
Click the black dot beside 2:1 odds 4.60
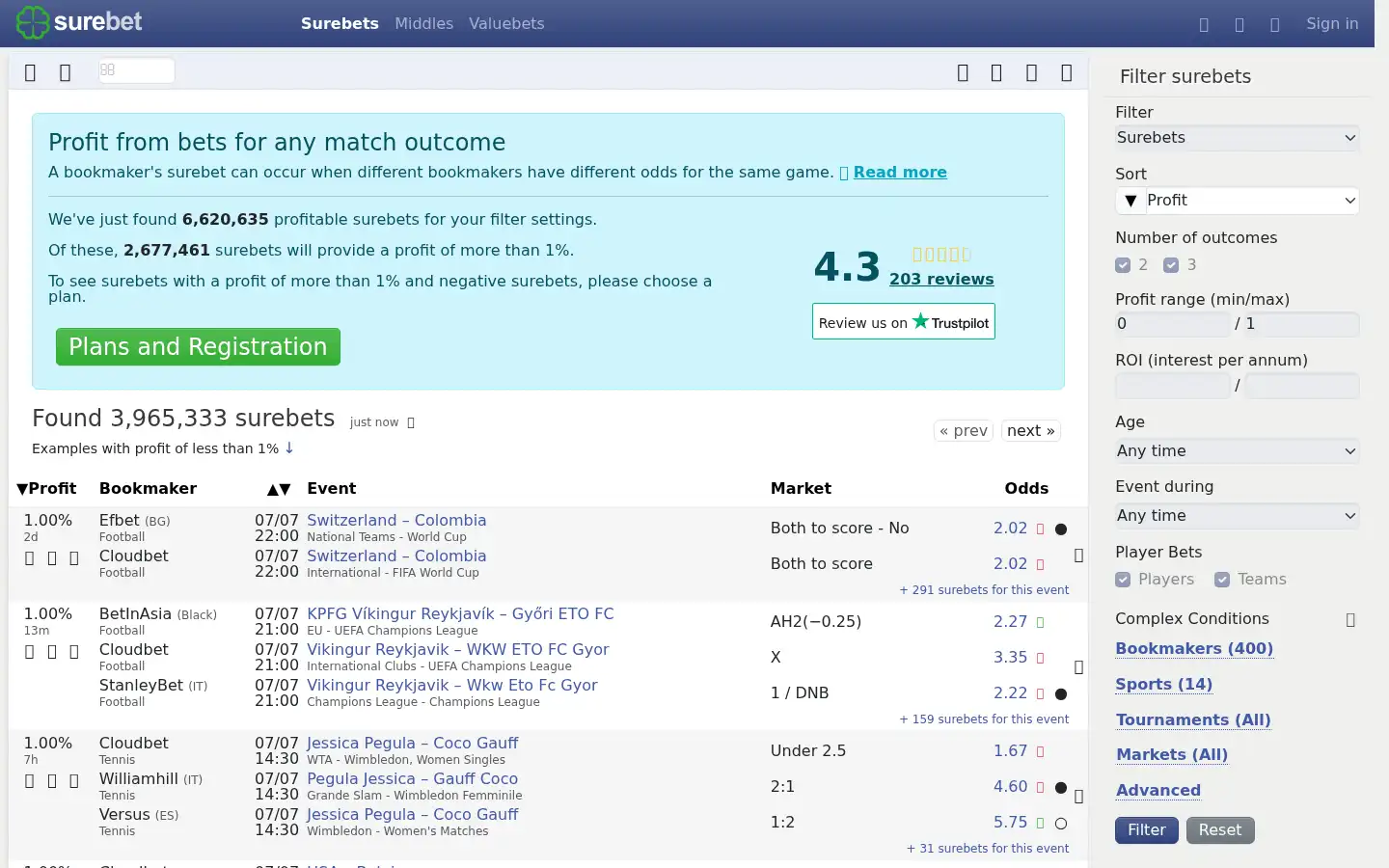1061,787
